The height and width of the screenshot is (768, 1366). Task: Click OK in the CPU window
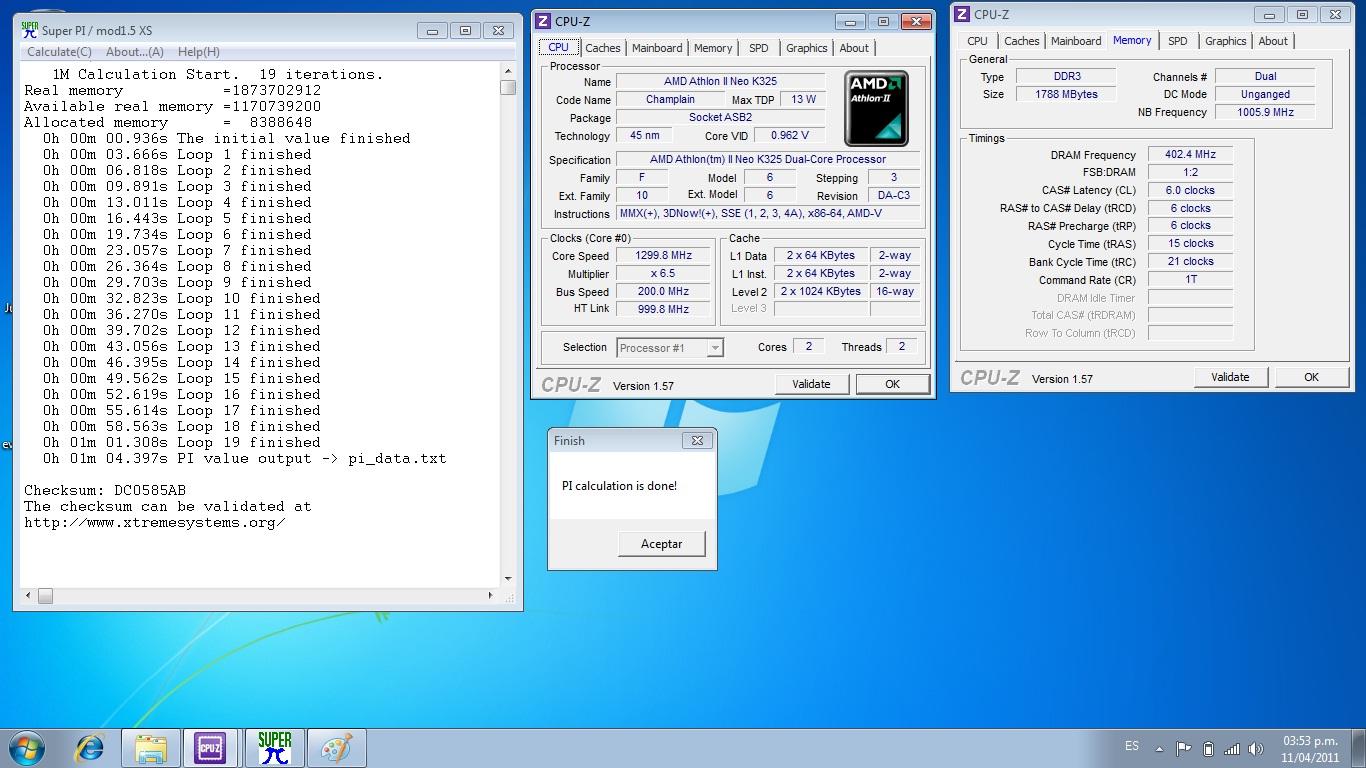[892, 384]
